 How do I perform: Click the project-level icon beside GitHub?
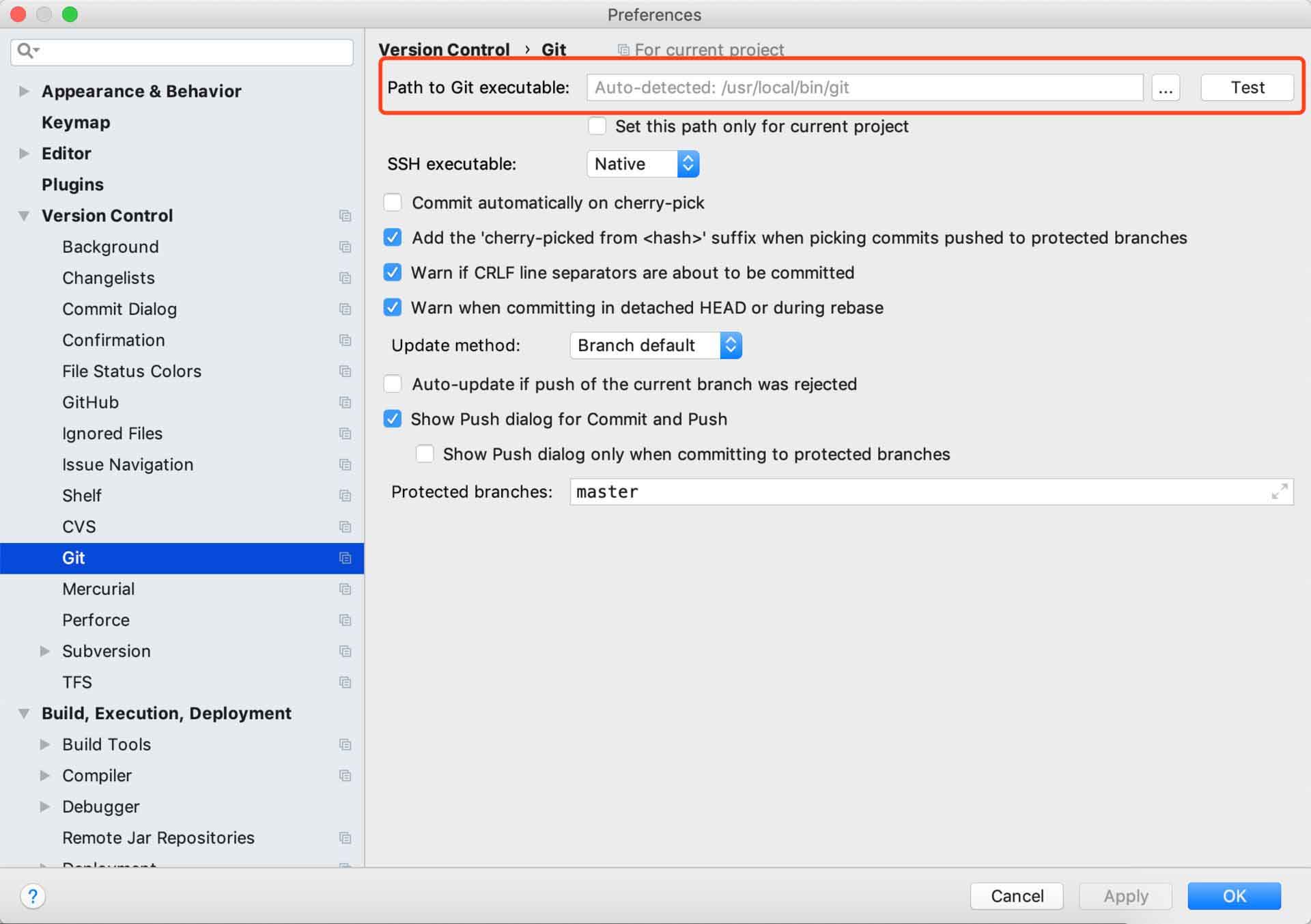[x=345, y=402]
